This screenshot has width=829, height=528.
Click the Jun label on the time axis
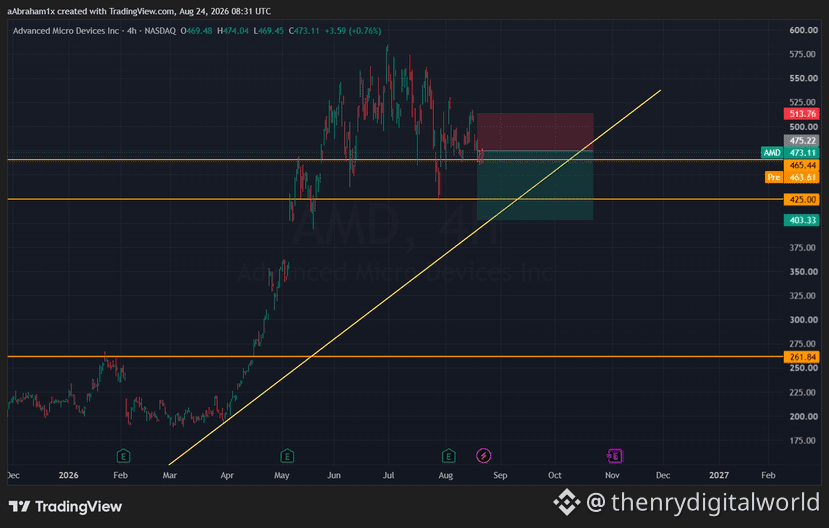pyautogui.click(x=334, y=475)
